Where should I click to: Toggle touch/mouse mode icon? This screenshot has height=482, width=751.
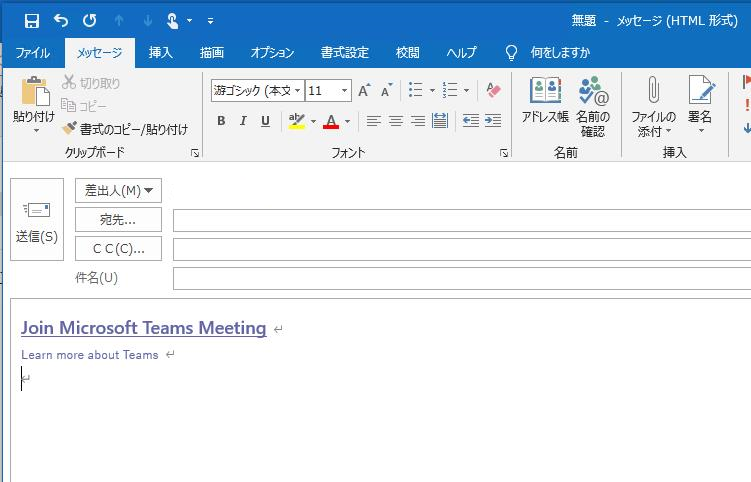point(172,21)
